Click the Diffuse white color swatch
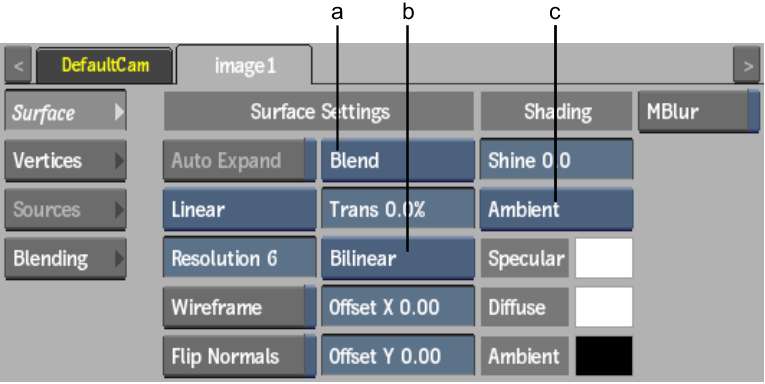765x384 pixels. pos(604,306)
